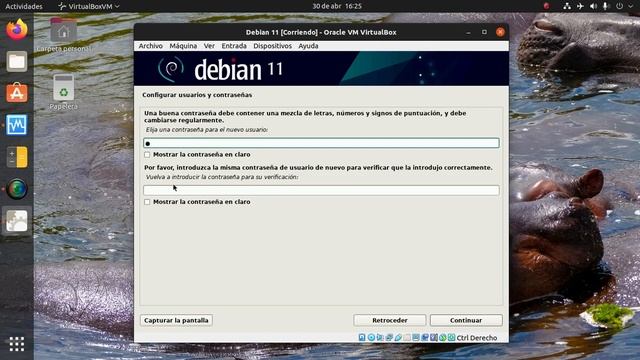The image size is (640, 360).
Task: Open the Dispositivos menu
Action: (272, 46)
